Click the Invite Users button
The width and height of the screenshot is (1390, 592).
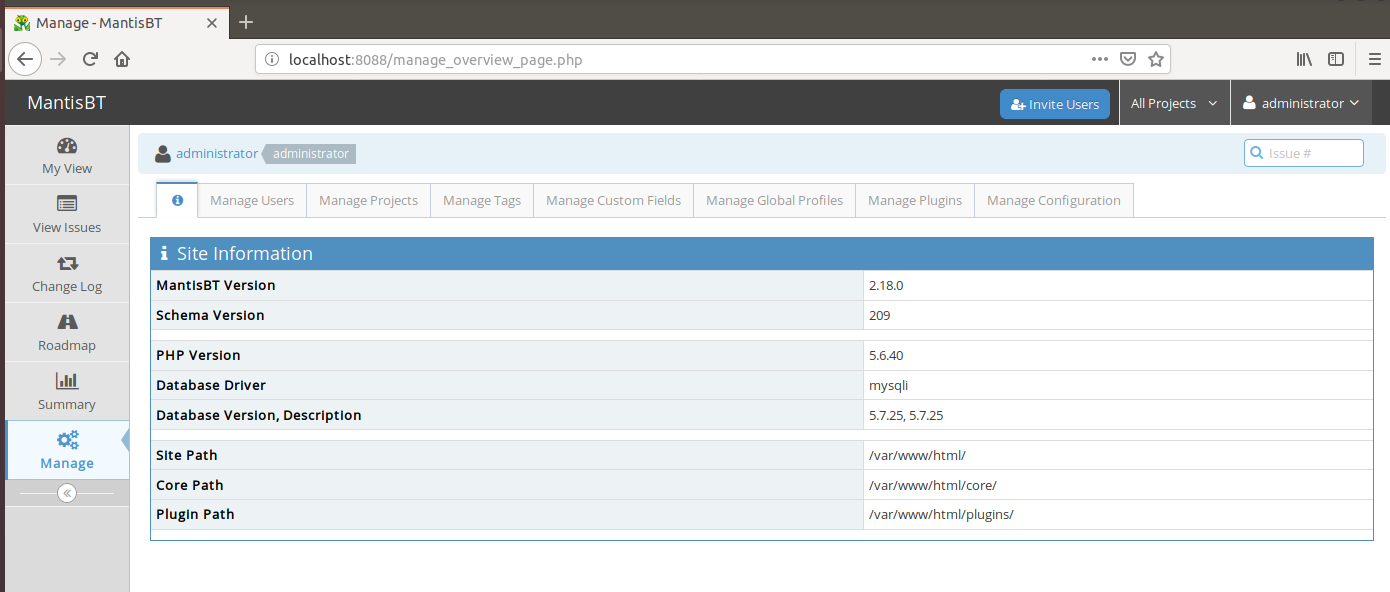(1055, 104)
